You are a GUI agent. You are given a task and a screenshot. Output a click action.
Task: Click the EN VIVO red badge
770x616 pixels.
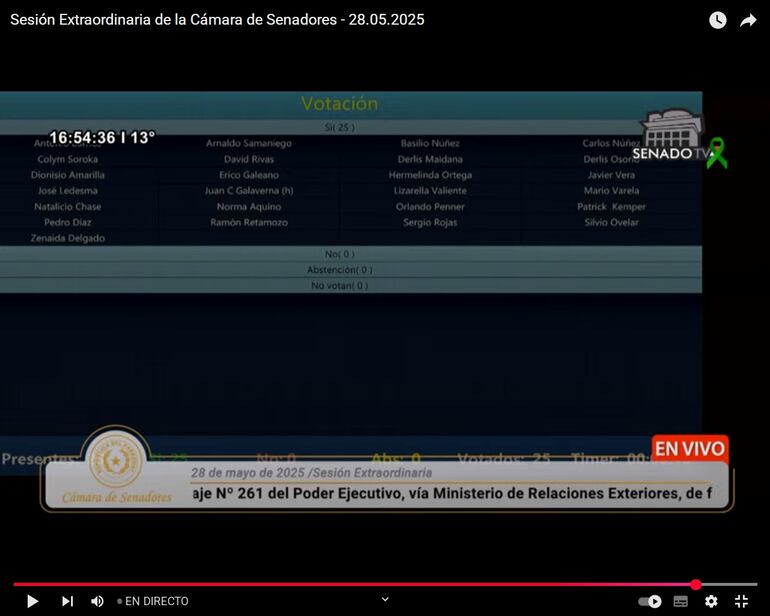coord(689,448)
